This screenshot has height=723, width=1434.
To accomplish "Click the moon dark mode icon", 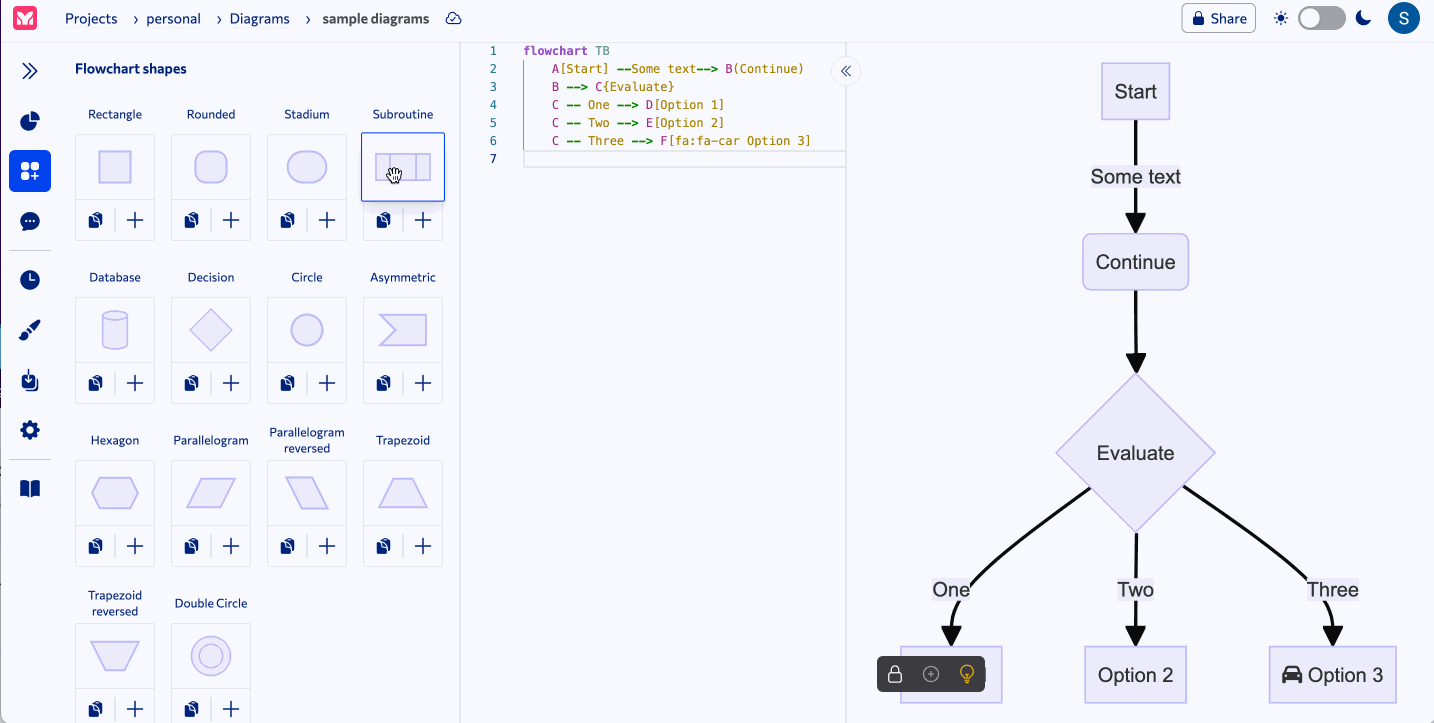I will pyautogui.click(x=1363, y=18).
